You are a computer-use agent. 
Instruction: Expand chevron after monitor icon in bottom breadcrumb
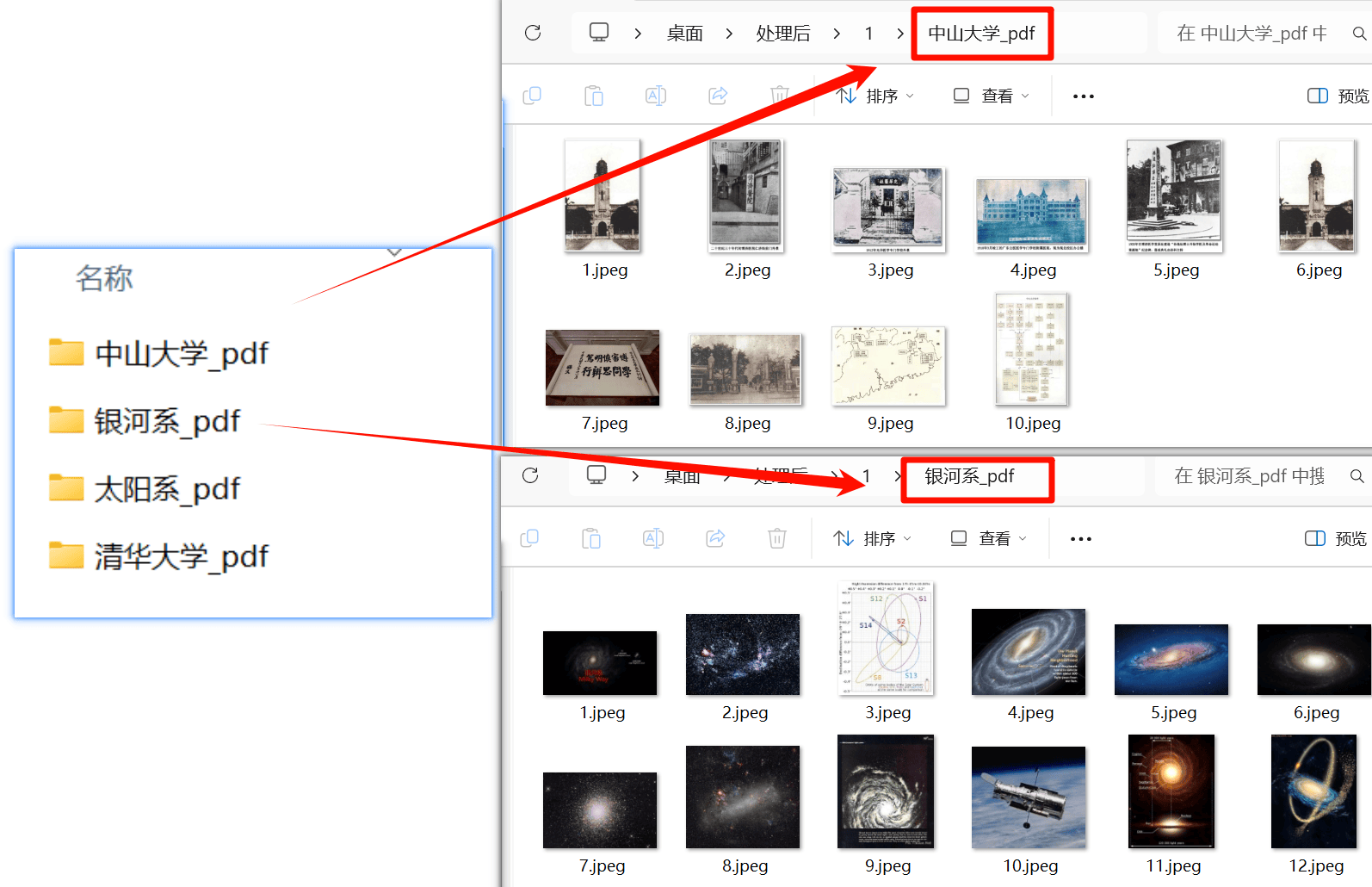tap(635, 476)
